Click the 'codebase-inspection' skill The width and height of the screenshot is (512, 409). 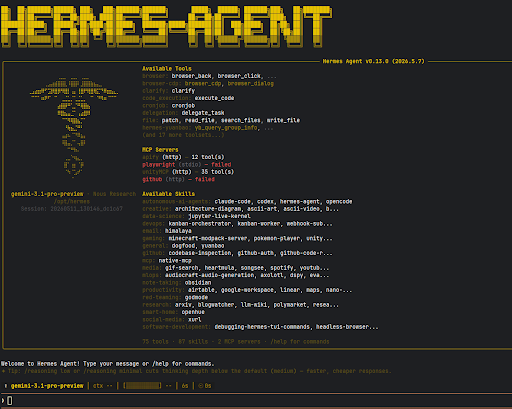click(200, 253)
